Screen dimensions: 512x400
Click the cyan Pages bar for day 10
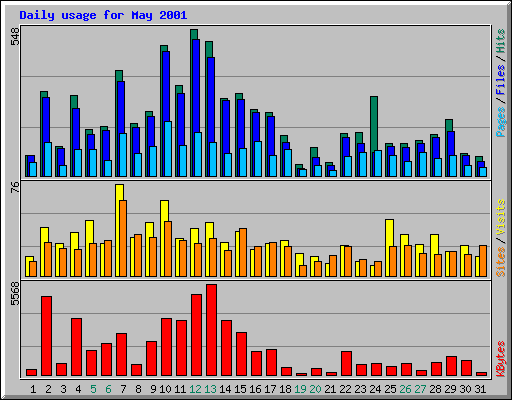coord(168,149)
